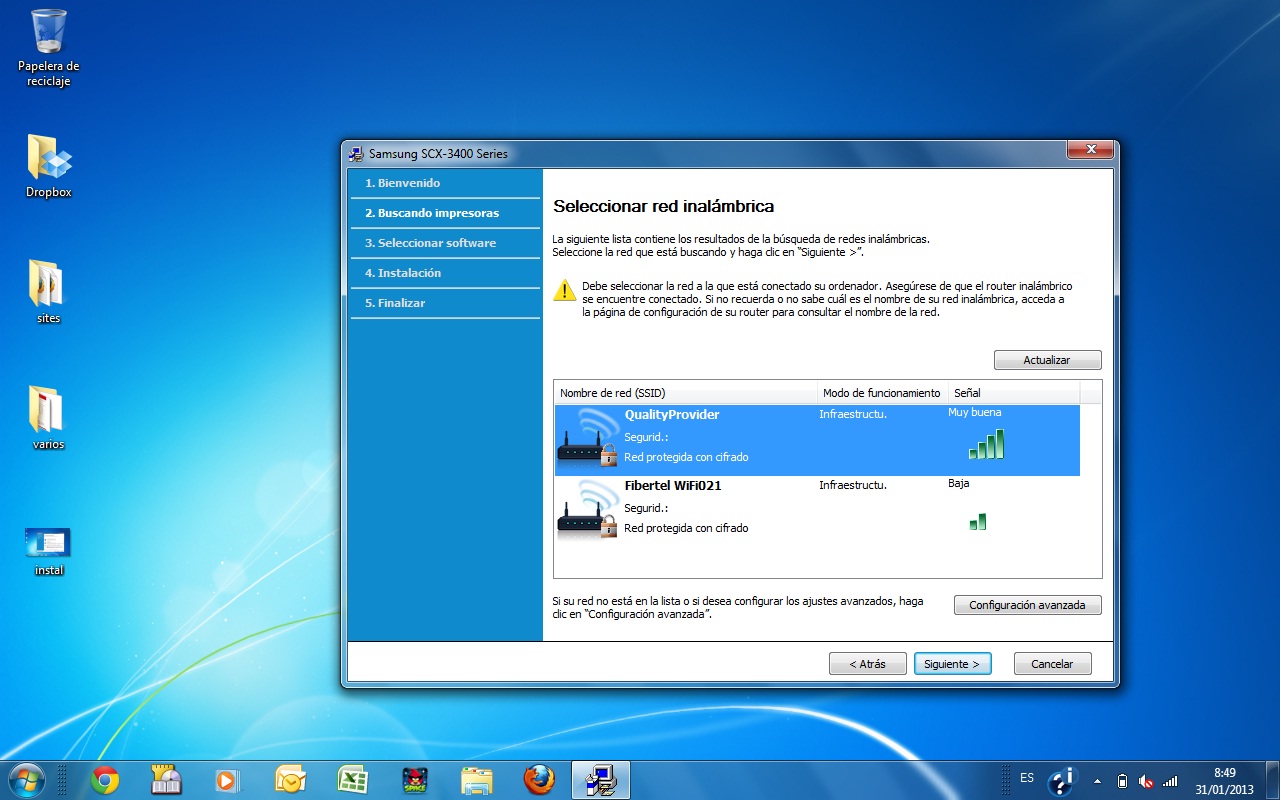
Task: Launch Angry Birds Space from taskbar
Action: [414, 779]
